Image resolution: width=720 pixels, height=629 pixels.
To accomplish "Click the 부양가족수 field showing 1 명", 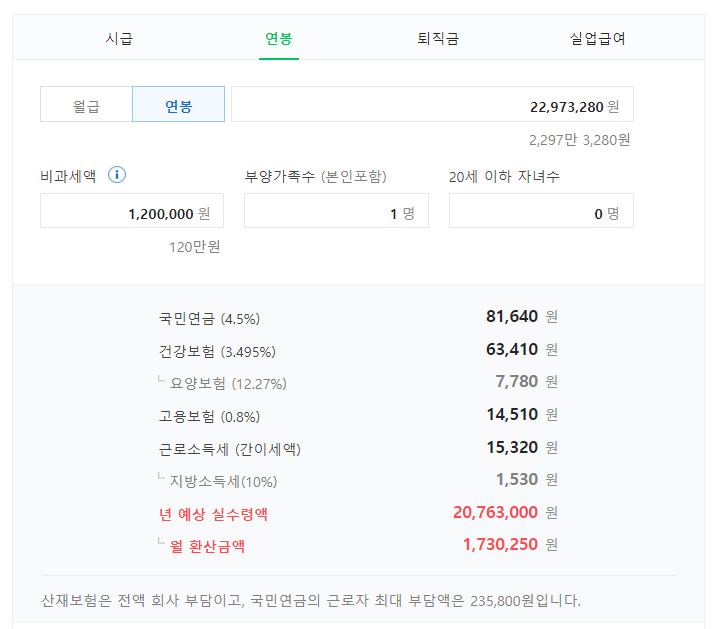I will 336,211.
